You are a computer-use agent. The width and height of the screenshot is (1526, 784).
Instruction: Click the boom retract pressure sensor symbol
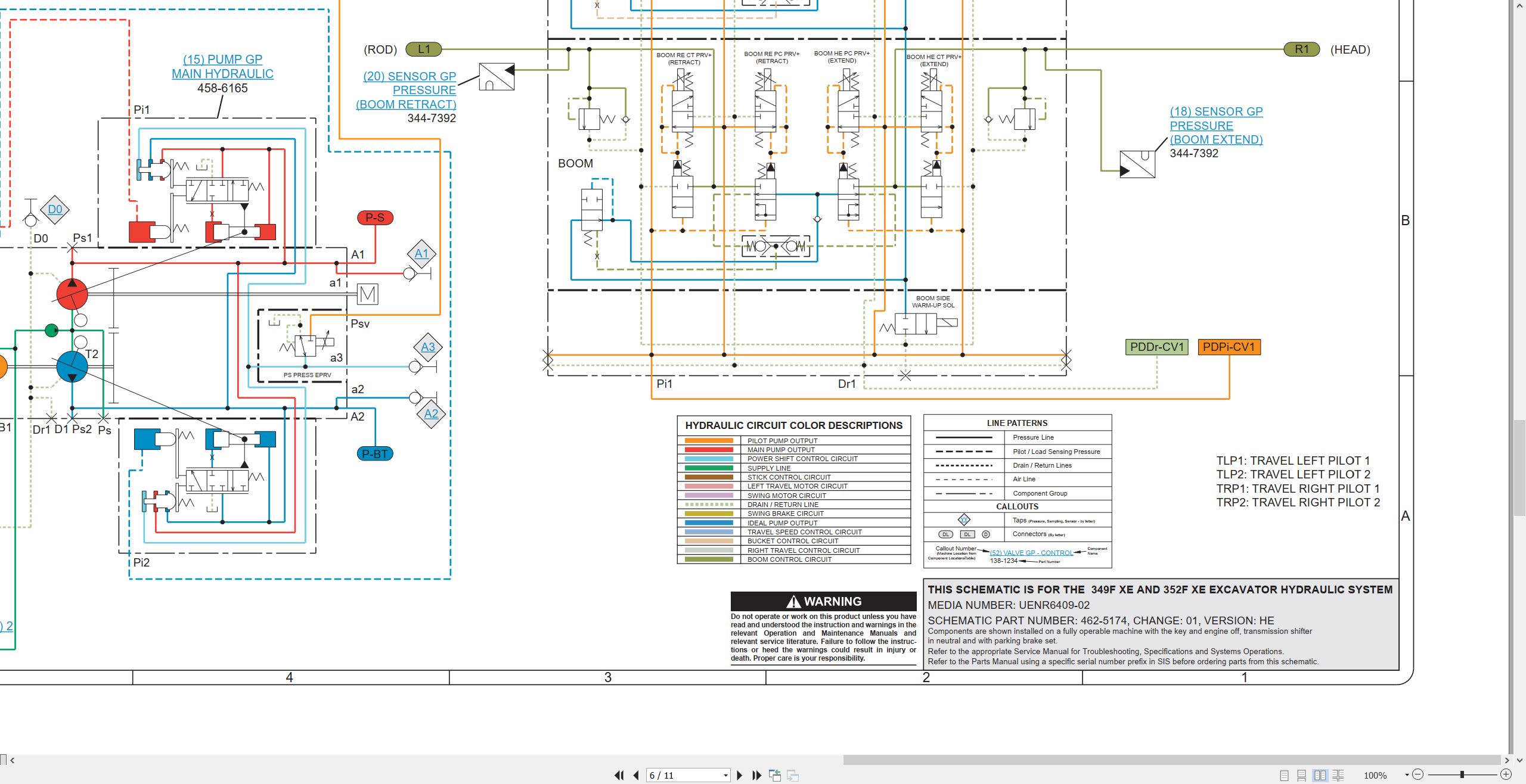coord(497,76)
